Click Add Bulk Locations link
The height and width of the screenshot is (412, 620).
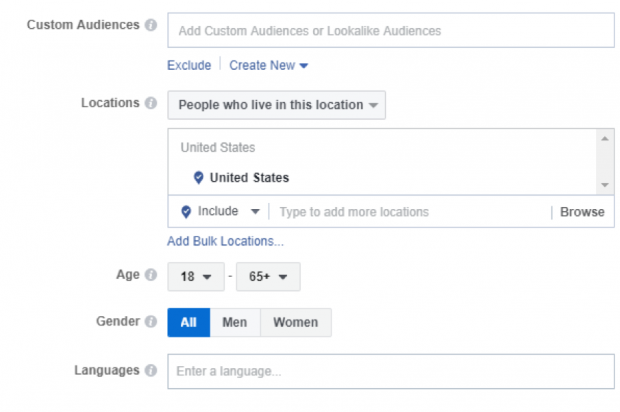tap(225, 241)
